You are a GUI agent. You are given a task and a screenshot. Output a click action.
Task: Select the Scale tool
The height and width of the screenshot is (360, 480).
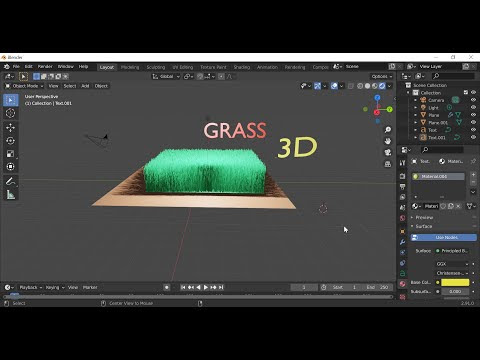pos(10,154)
